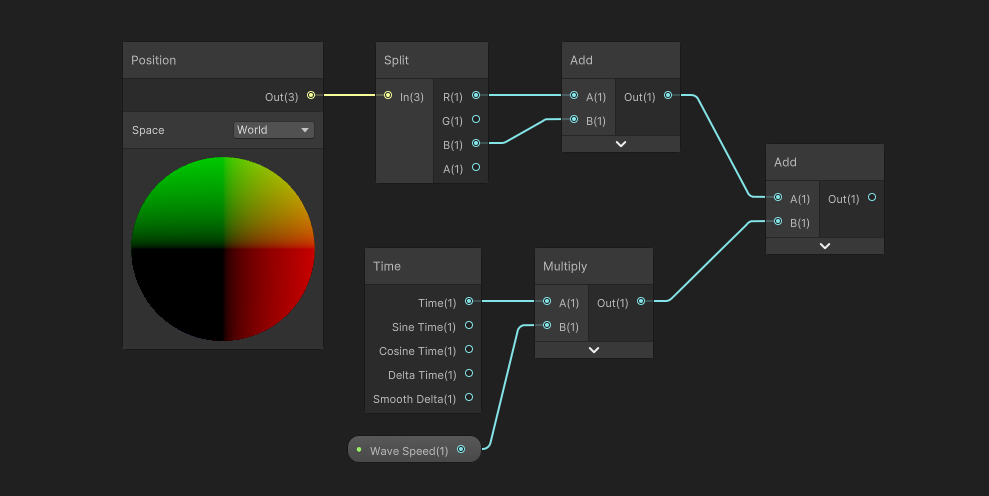This screenshot has width=989, height=496.
Task: Expand the preview chevron on top Add node
Action: [x=621, y=144]
